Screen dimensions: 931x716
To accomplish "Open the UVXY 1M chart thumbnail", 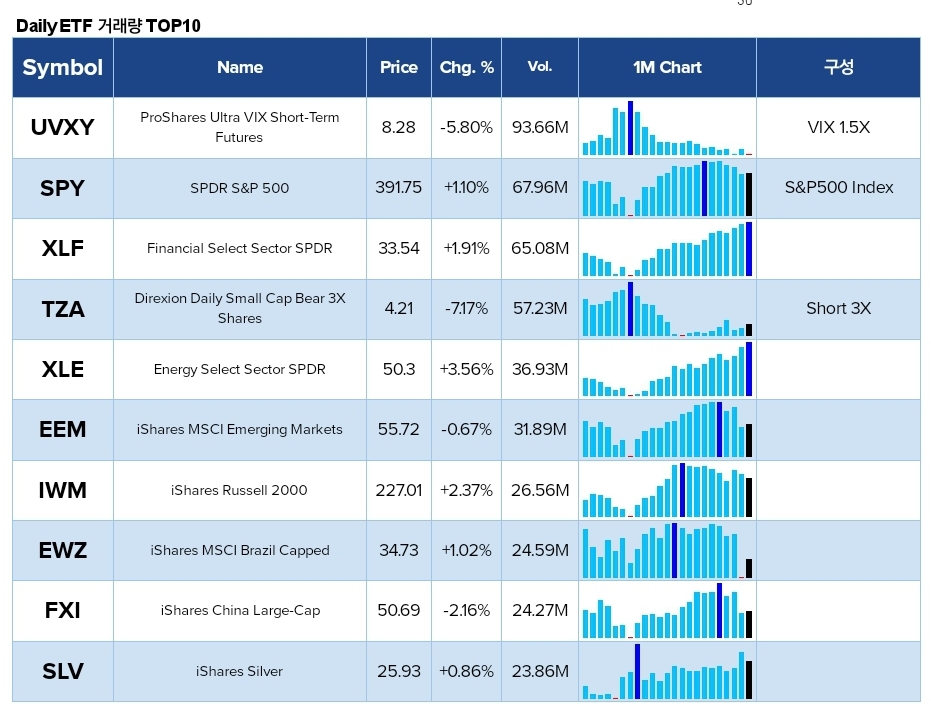I will [667, 128].
